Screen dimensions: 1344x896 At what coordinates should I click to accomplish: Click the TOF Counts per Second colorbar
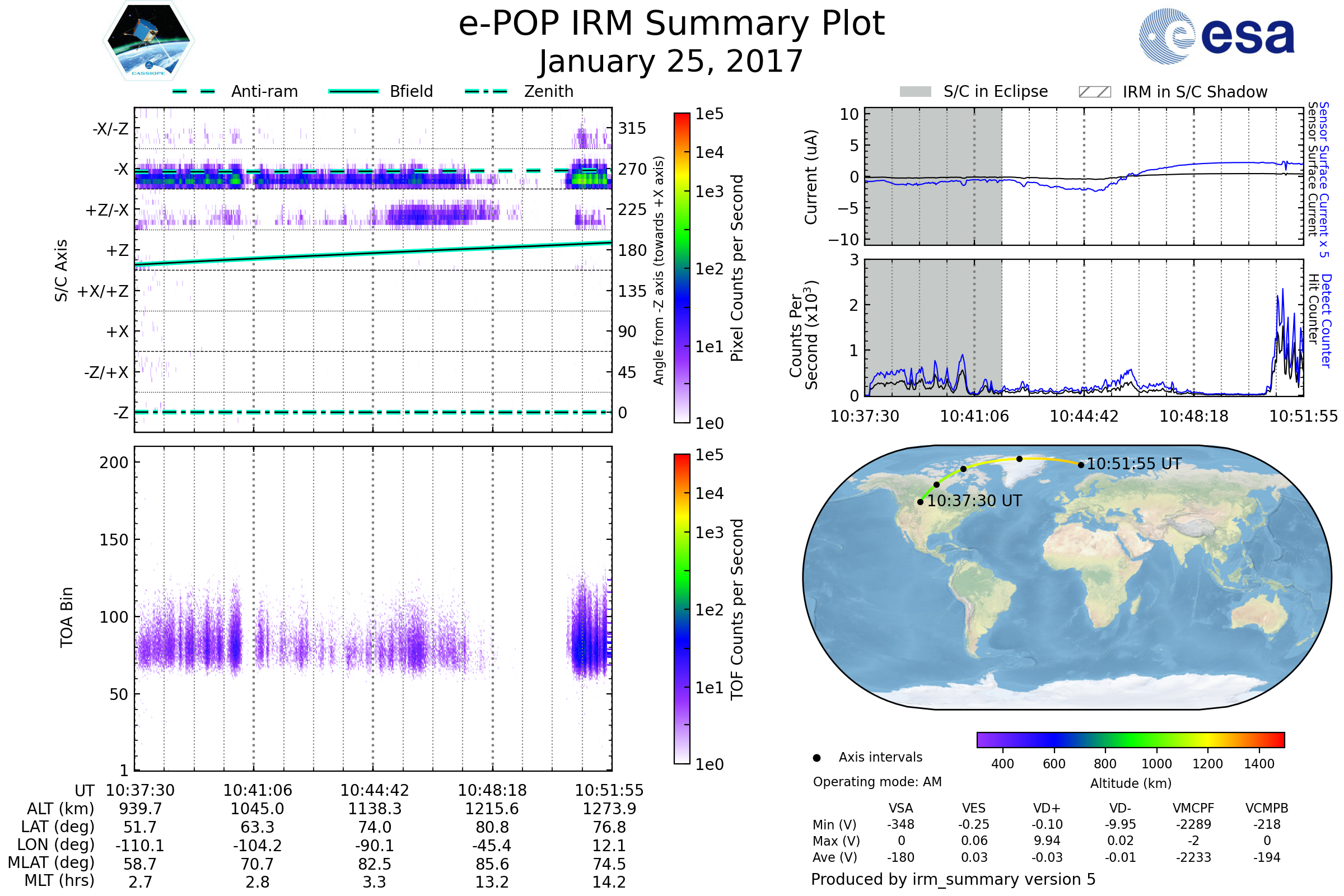(682, 609)
